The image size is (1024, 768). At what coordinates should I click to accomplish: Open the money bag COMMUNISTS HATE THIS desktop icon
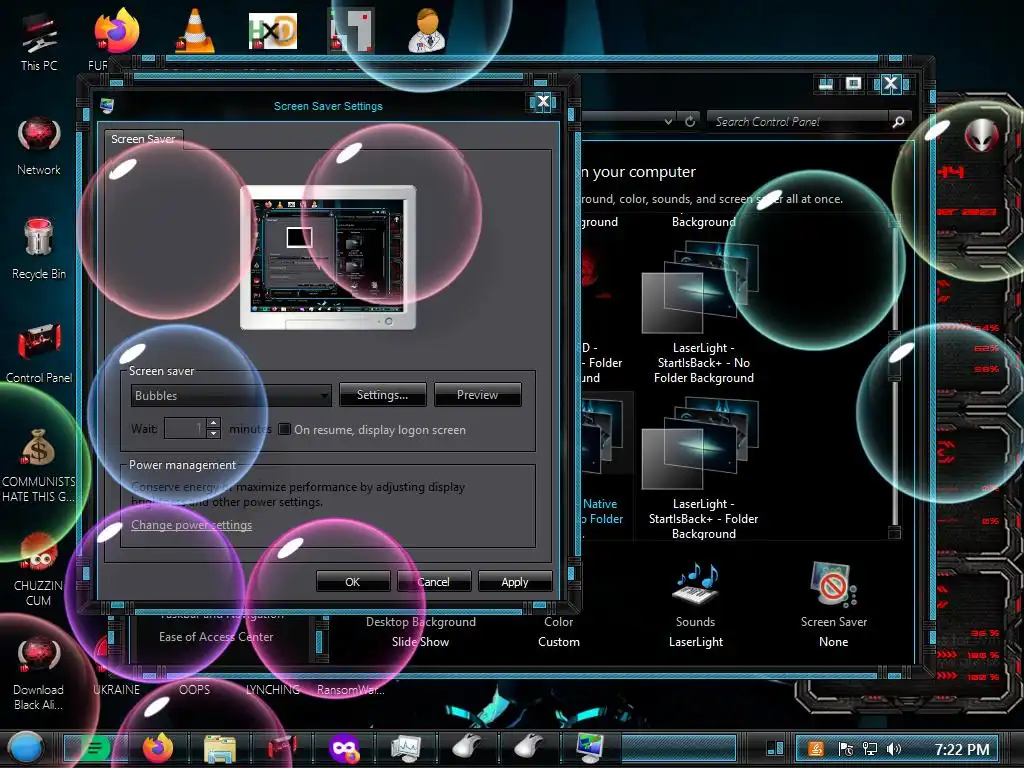point(39,465)
